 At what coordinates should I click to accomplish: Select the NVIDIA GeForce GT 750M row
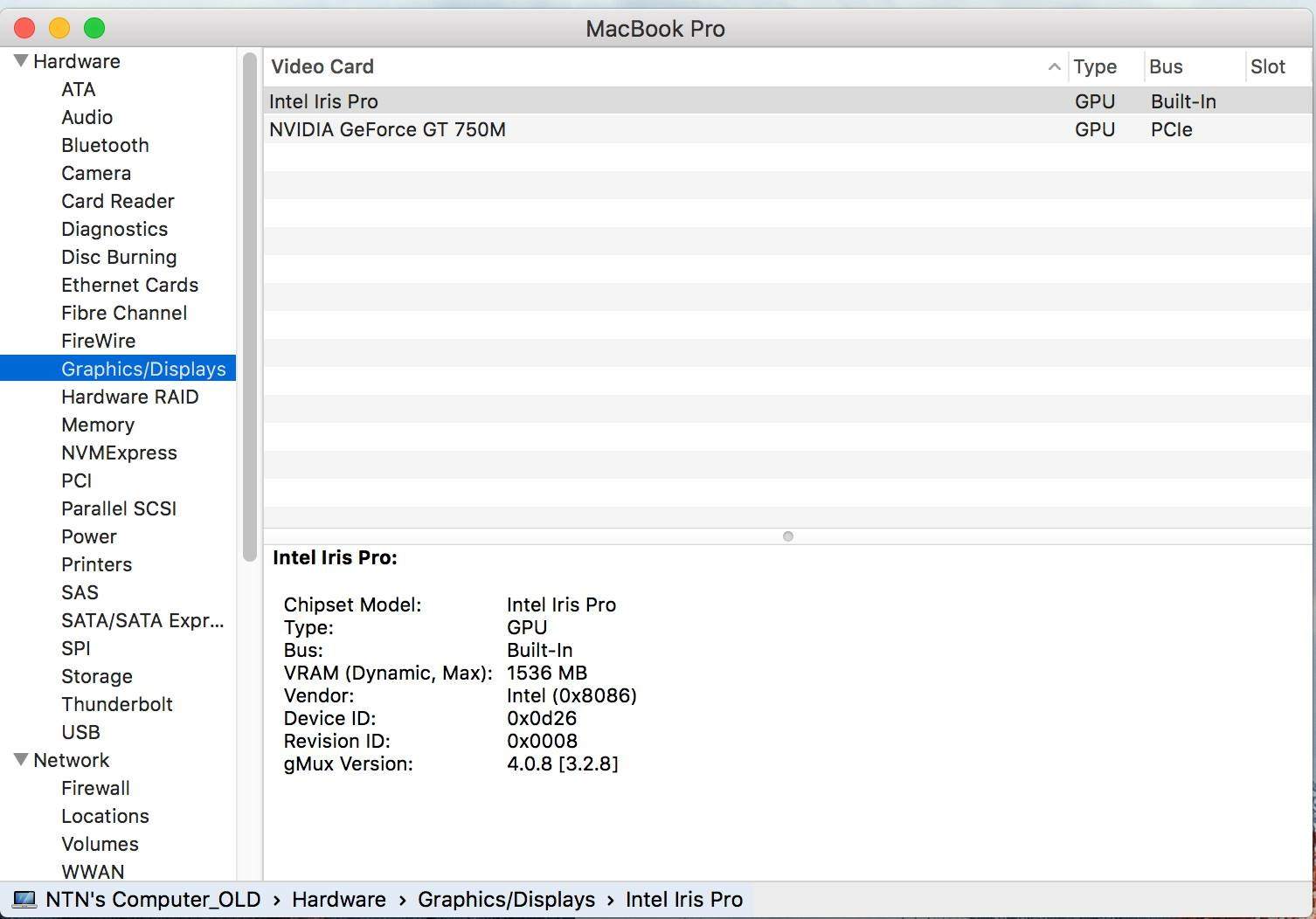[787, 129]
